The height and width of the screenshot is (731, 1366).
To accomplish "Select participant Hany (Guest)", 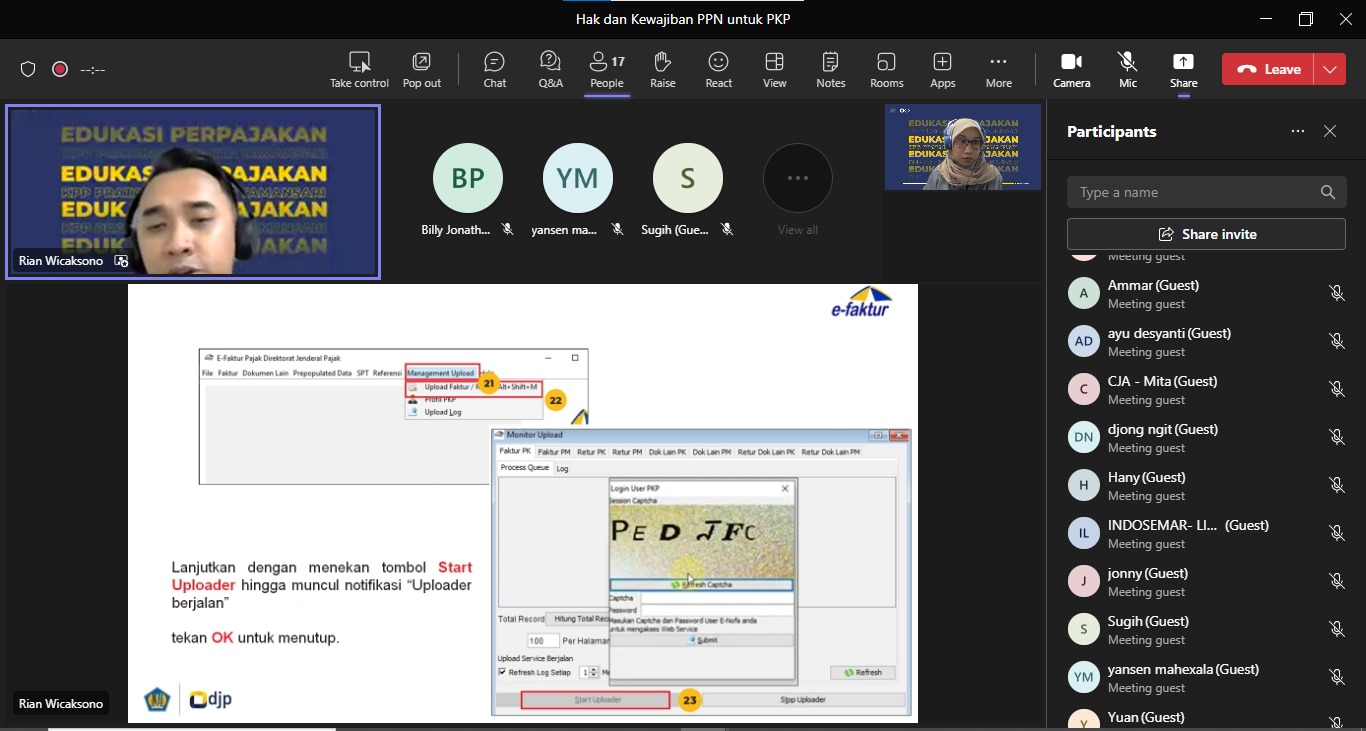I will tap(1206, 485).
